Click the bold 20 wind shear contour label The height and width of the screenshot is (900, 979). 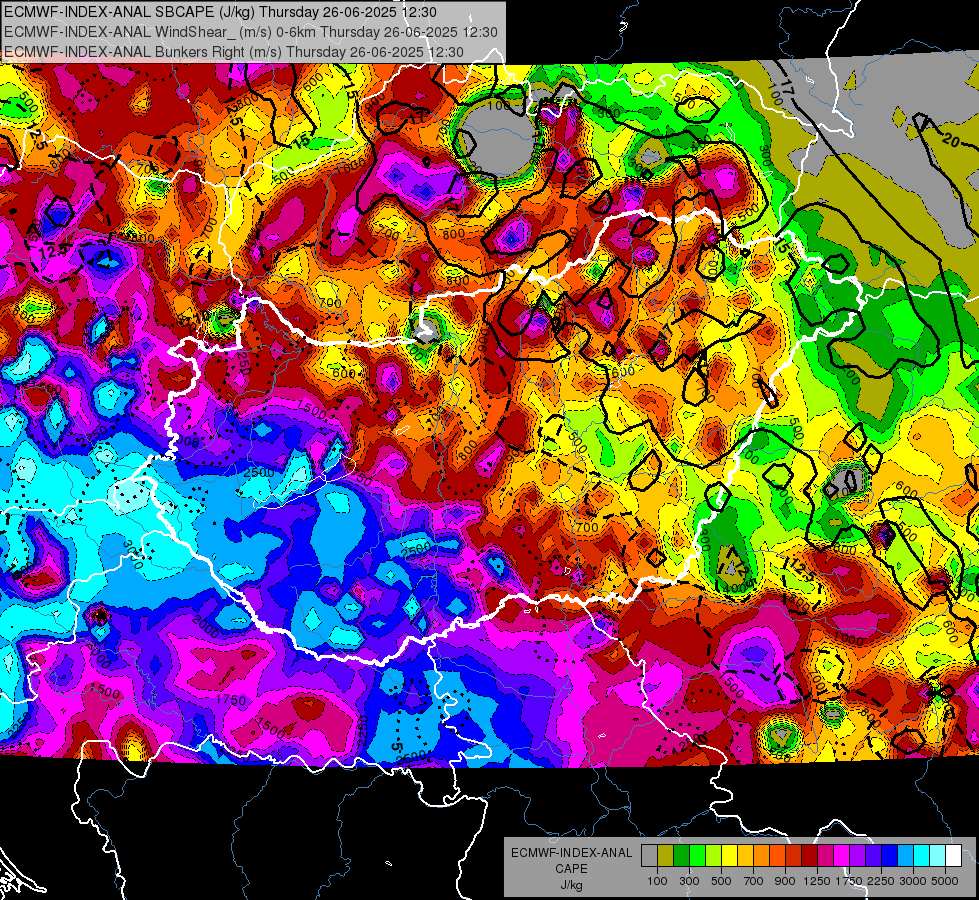pyautogui.click(x=950, y=141)
